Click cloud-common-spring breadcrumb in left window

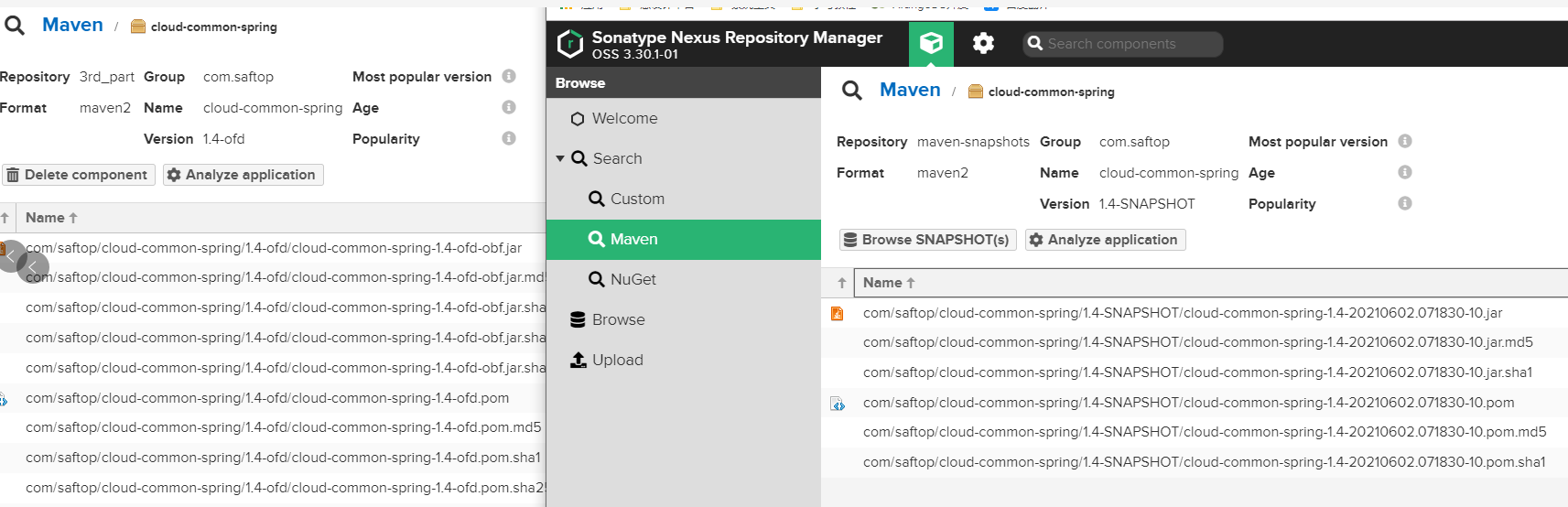[x=213, y=27]
